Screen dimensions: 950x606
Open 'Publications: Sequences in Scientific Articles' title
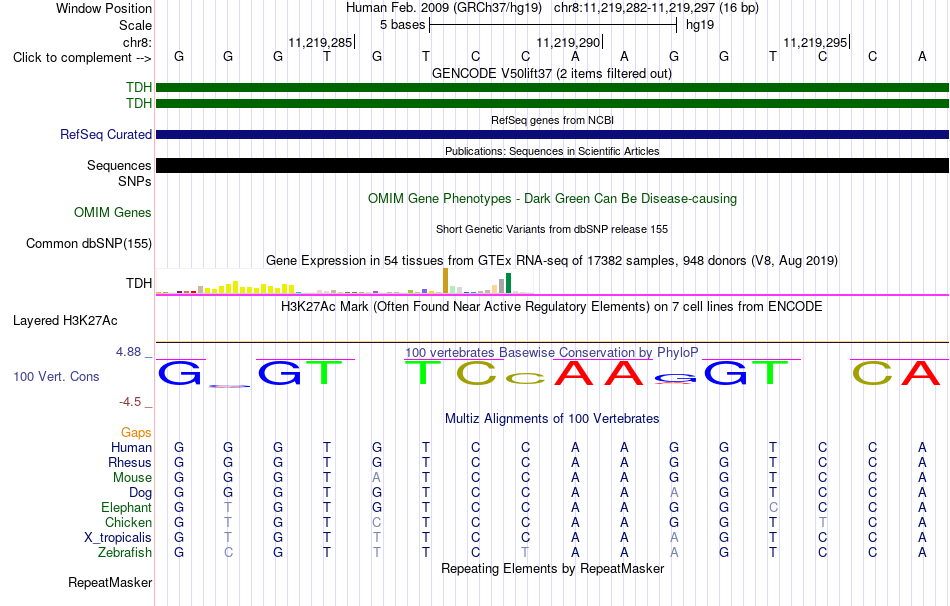pyautogui.click(x=552, y=151)
